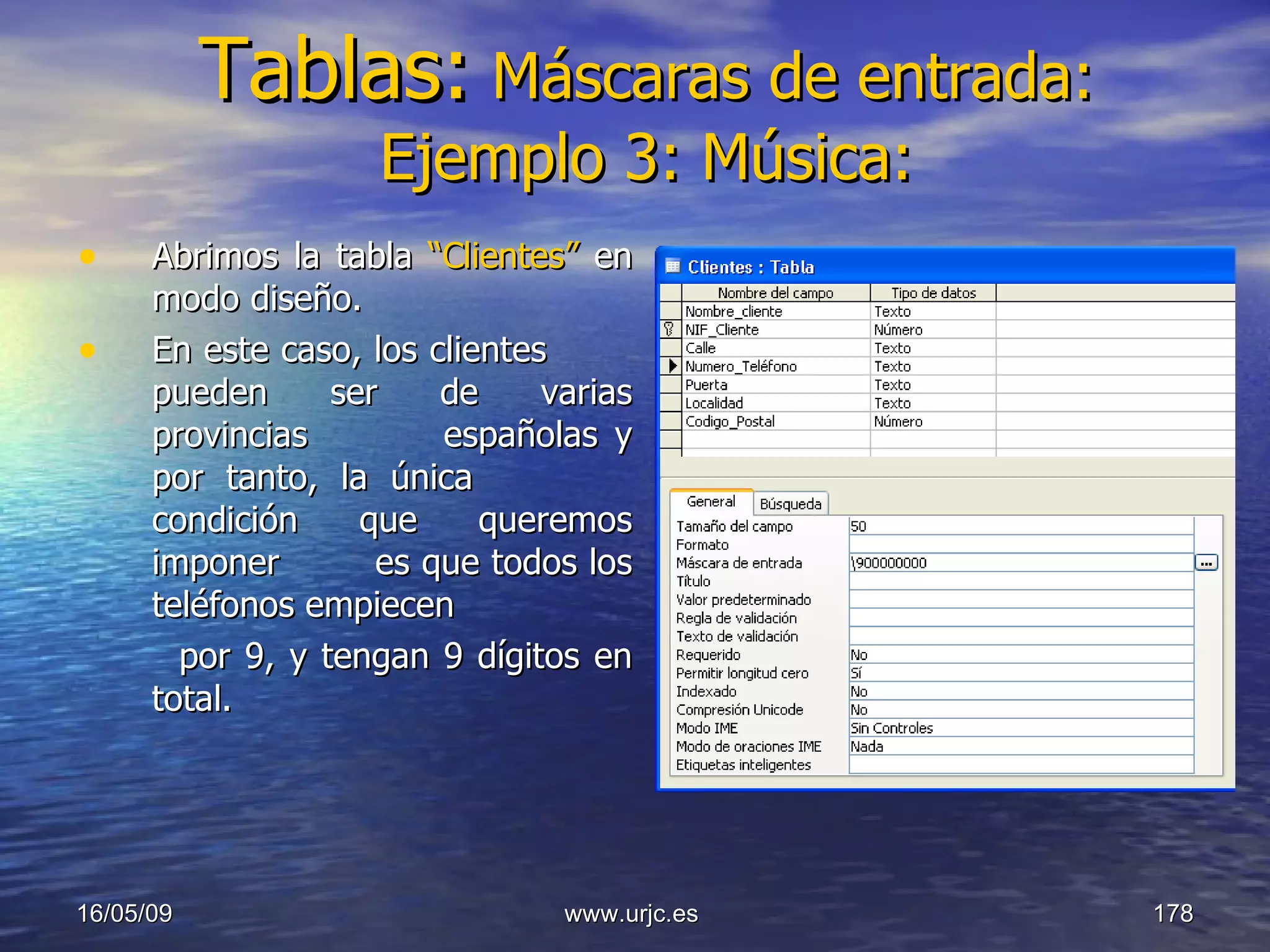Click the Permitir longitud cero value Sí

click(1021, 672)
